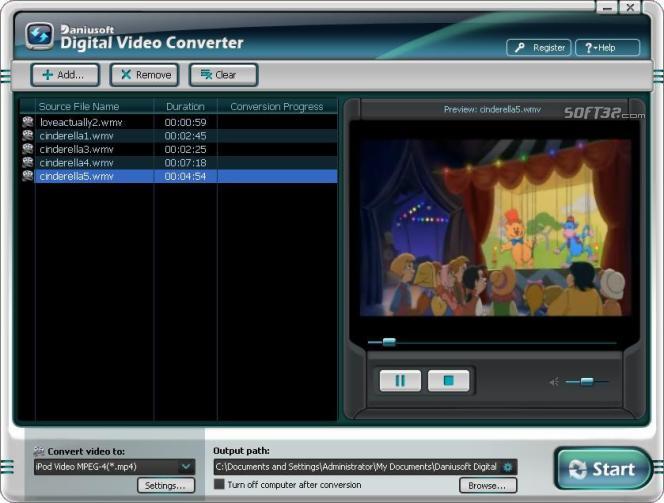Viewport: 664px width, 503px height.
Task: Pause the video preview
Action: click(400, 381)
